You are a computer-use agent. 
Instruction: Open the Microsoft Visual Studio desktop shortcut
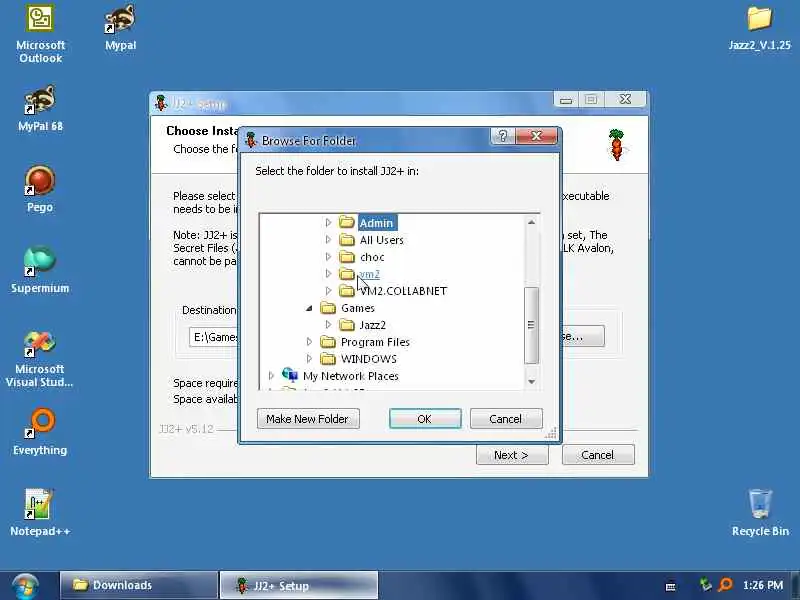tap(40, 358)
